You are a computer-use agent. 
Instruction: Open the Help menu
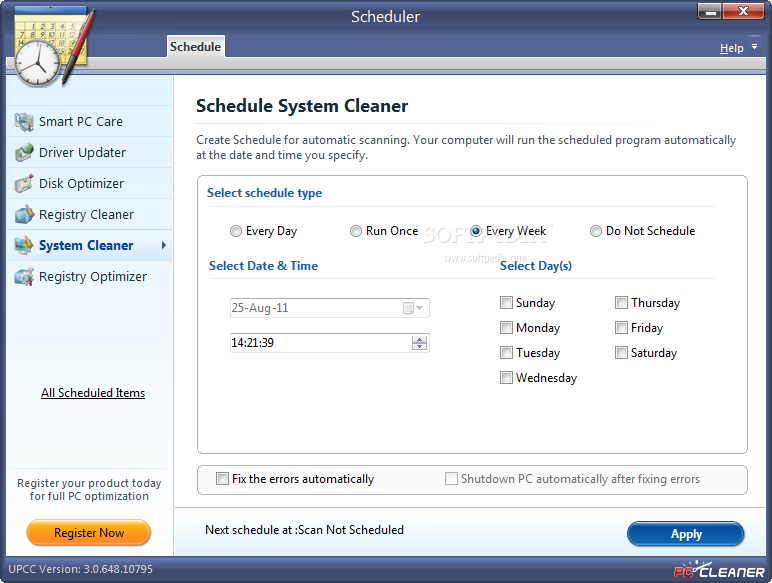(x=731, y=48)
